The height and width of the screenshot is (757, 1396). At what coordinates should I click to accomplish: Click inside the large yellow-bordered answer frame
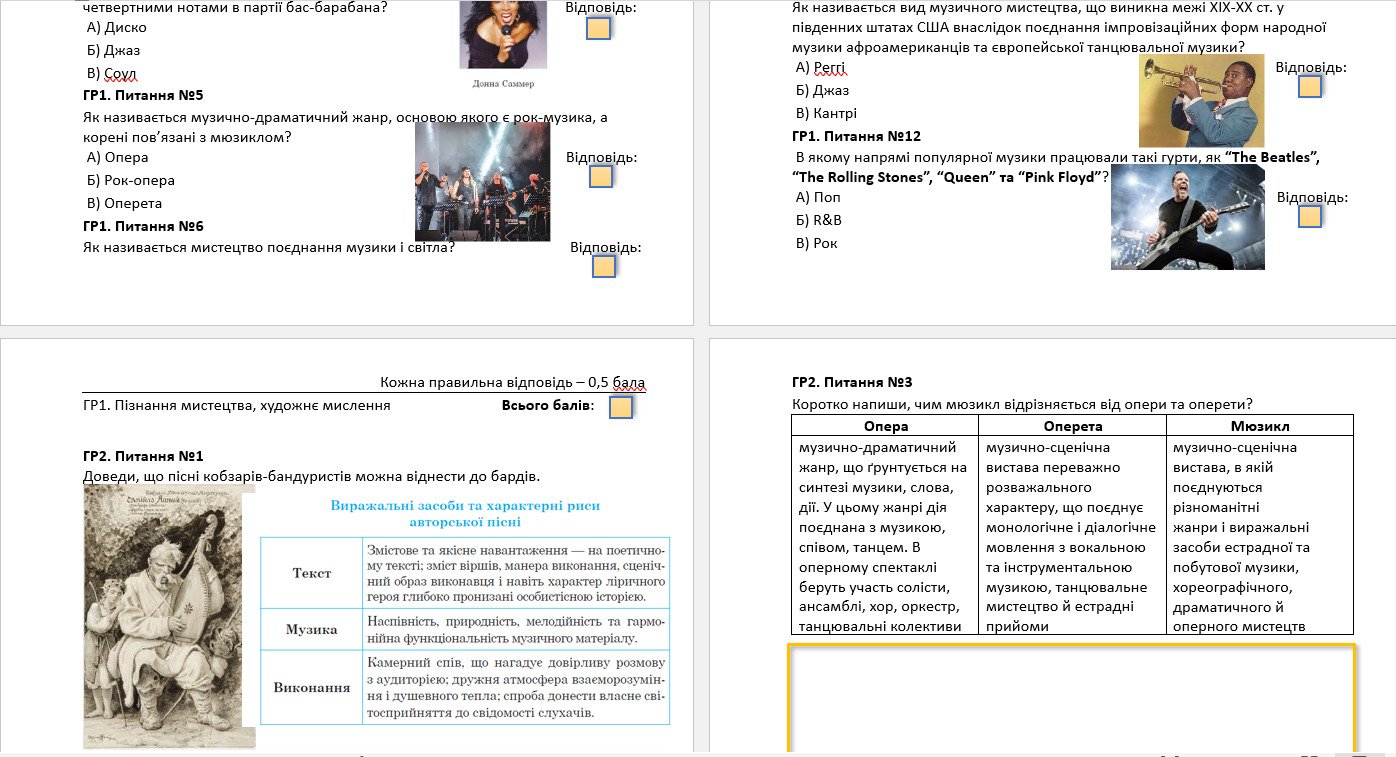click(1071, 699)
